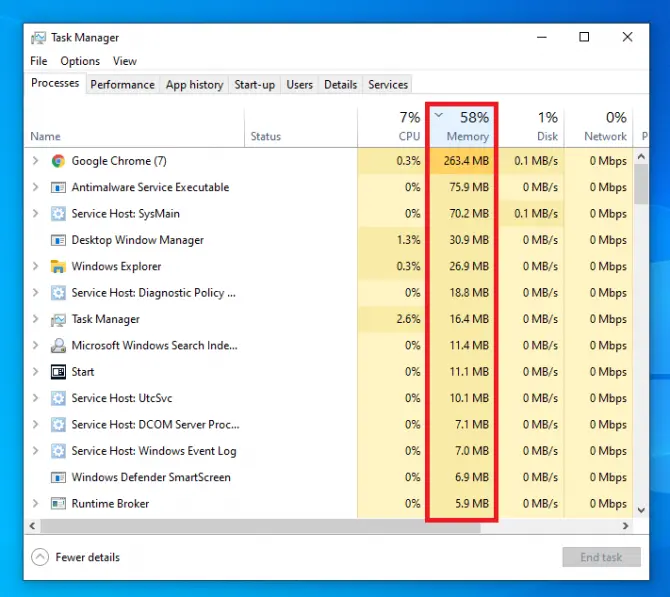Switch to the Performance tab
Image resolution: width=670 pixels, height=597 pixels.
(x=122, y=85)
